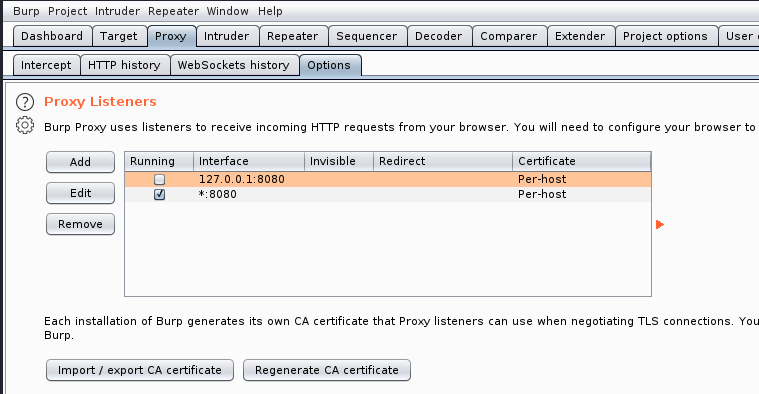Click the Proxy Listeners heading
Screen dimensions: 759x394
(x=100, y=102)
